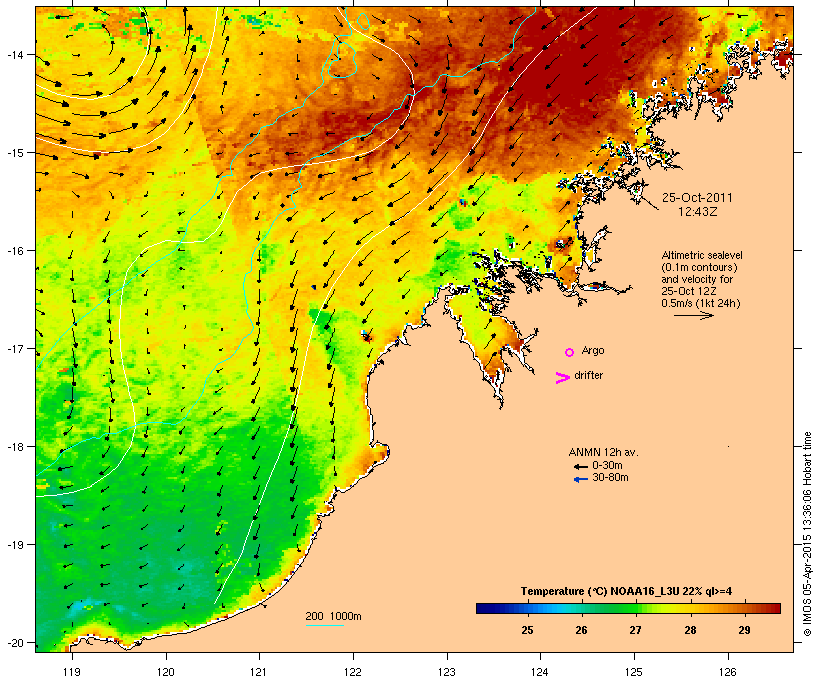This screenshot has height=680, width=820.
Task: Click the 'Altimetric sealevel' legend text
Action: [702, 255]
